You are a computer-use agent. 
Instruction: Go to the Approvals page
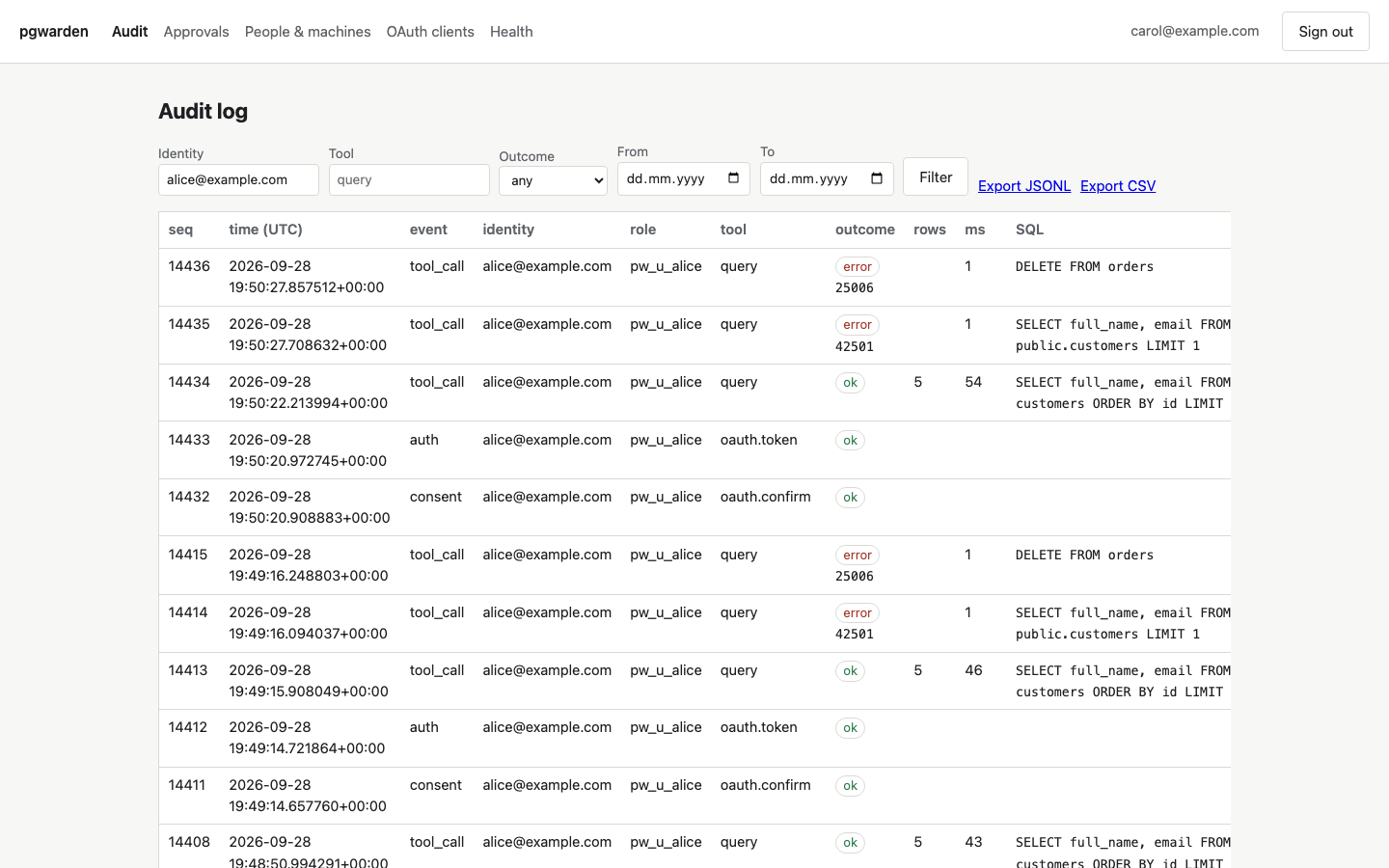pos(196,31)
